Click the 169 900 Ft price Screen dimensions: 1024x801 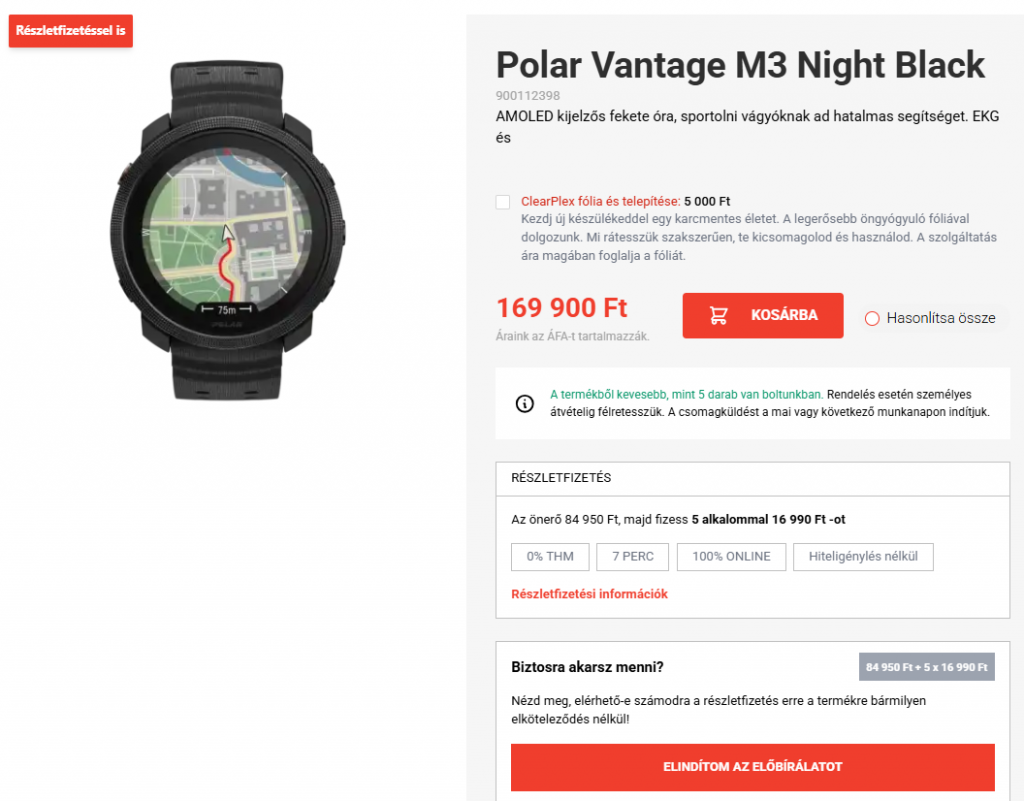[x=562, y=308]
